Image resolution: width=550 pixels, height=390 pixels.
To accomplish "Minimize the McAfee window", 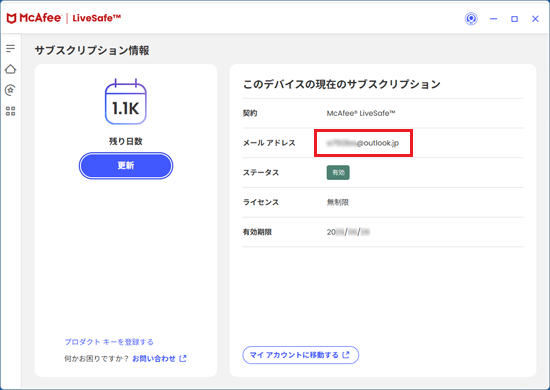I will coord(494,19).
